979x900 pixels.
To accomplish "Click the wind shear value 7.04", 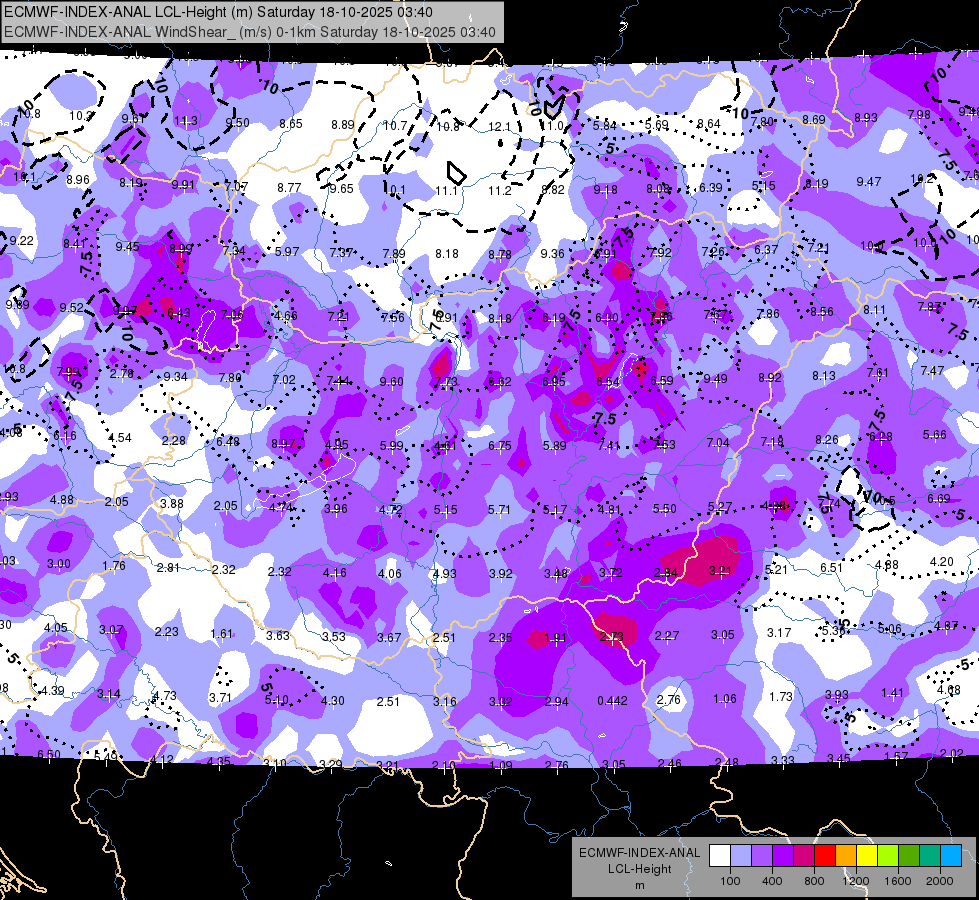I will [718, 443].
